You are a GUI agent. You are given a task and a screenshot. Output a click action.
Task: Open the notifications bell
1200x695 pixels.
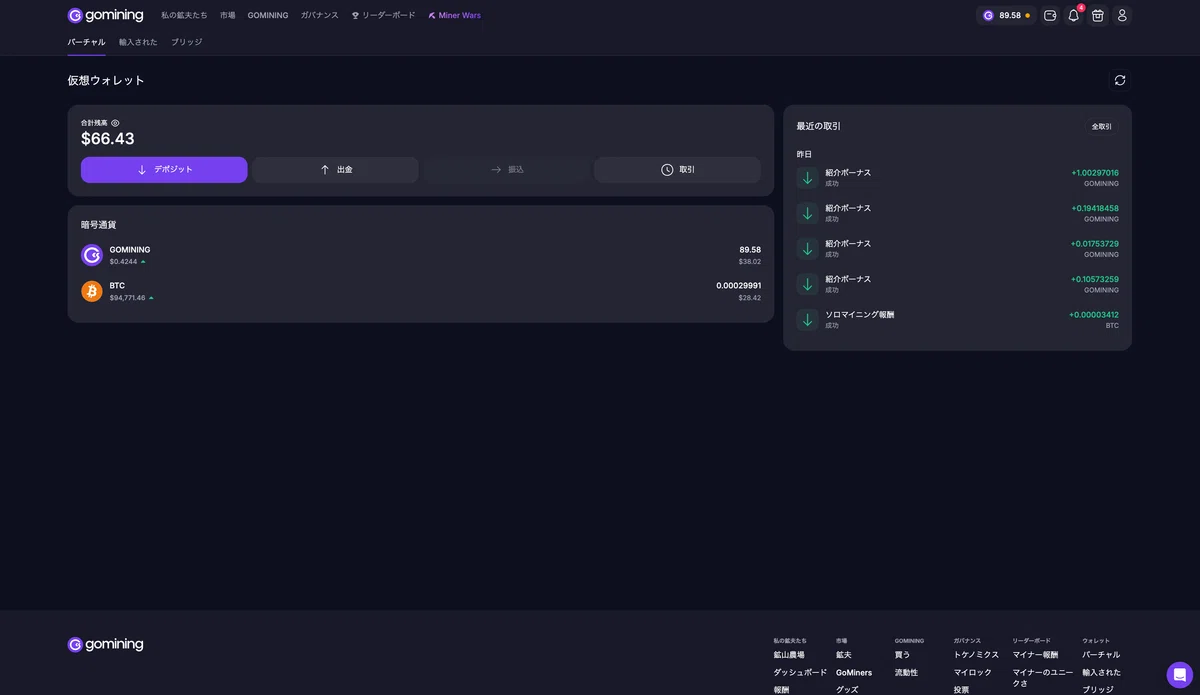tap(1074, 15)
